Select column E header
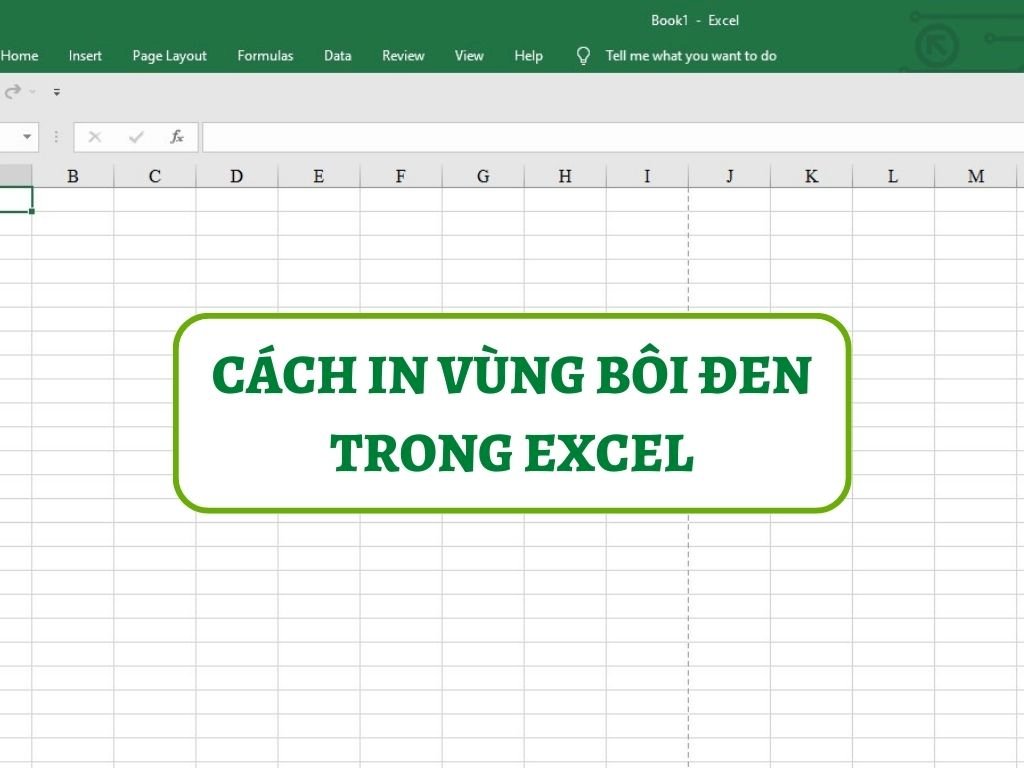1024x768 pixels. pos(319,176)
